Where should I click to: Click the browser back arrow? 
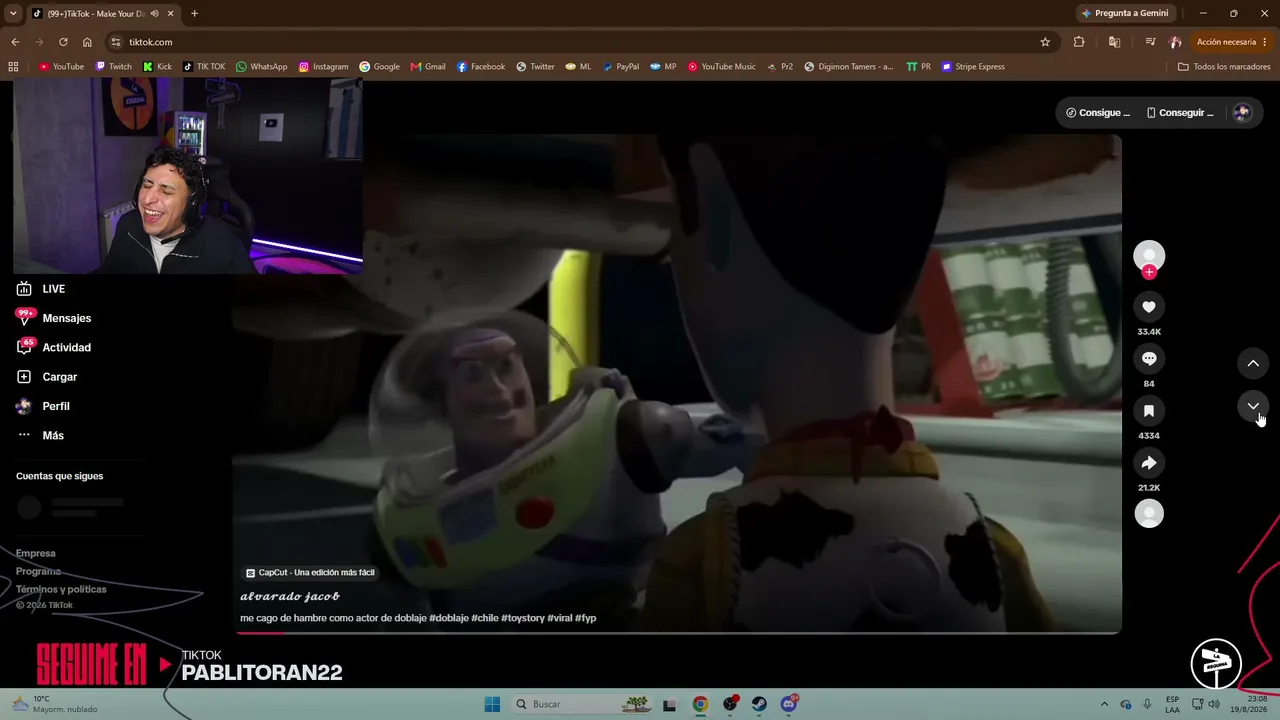(x=15, y=42)
